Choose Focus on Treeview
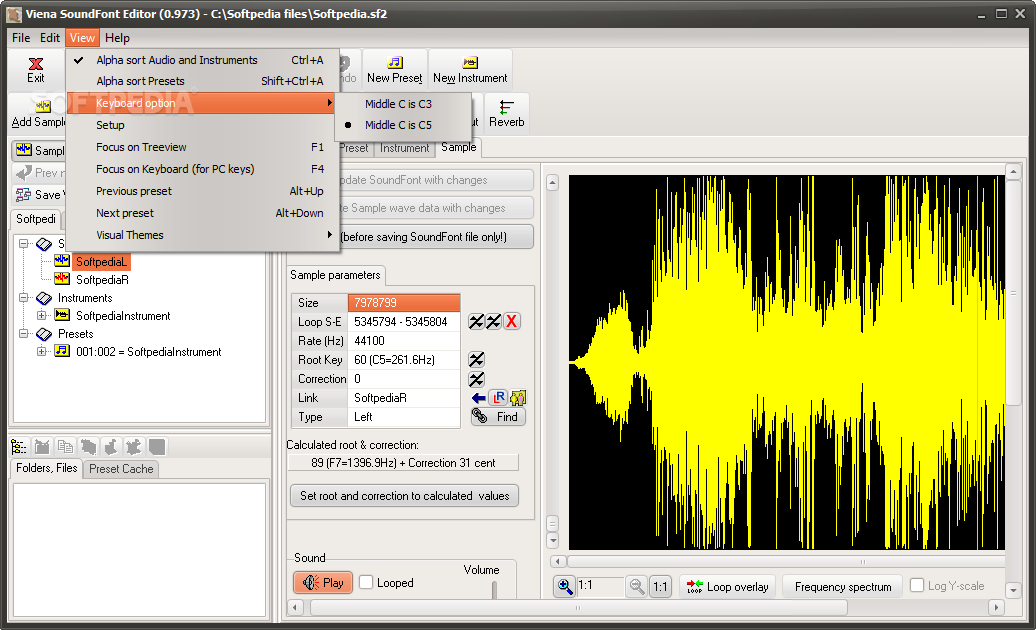 [x=202, y=147]
